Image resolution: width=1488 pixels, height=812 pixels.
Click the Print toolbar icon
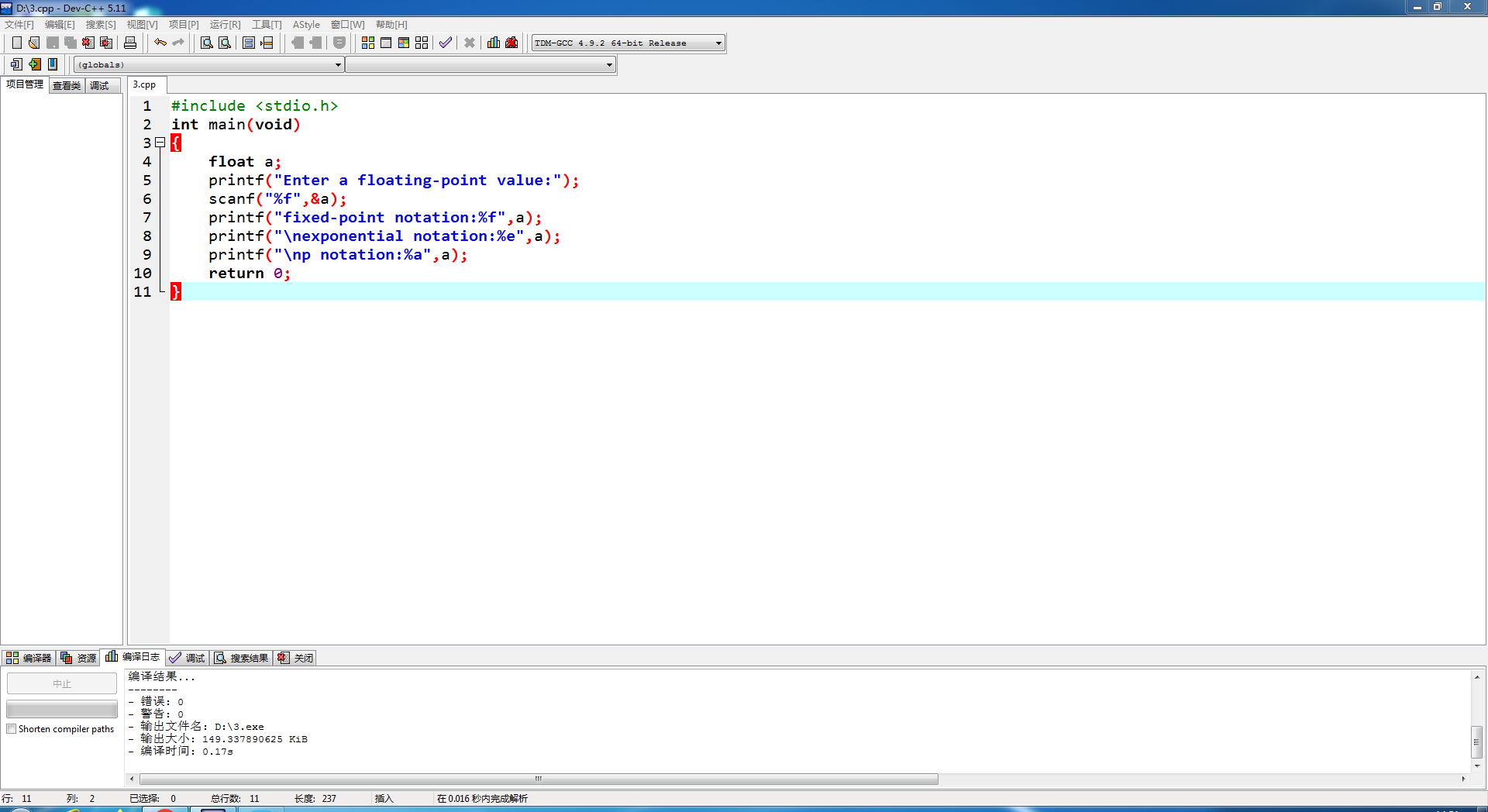point(130,43)
